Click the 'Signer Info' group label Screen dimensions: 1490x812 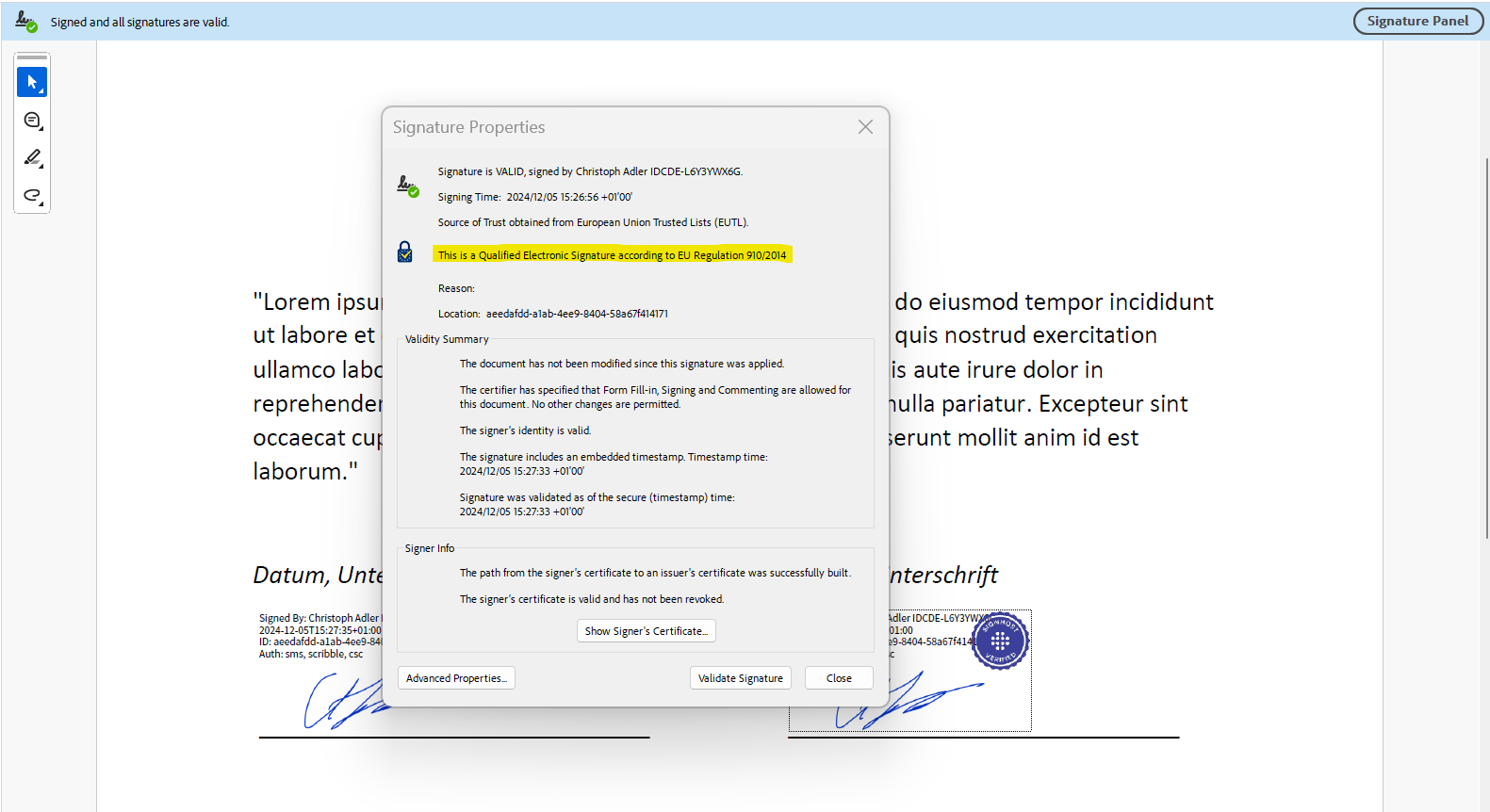(430, 548)
